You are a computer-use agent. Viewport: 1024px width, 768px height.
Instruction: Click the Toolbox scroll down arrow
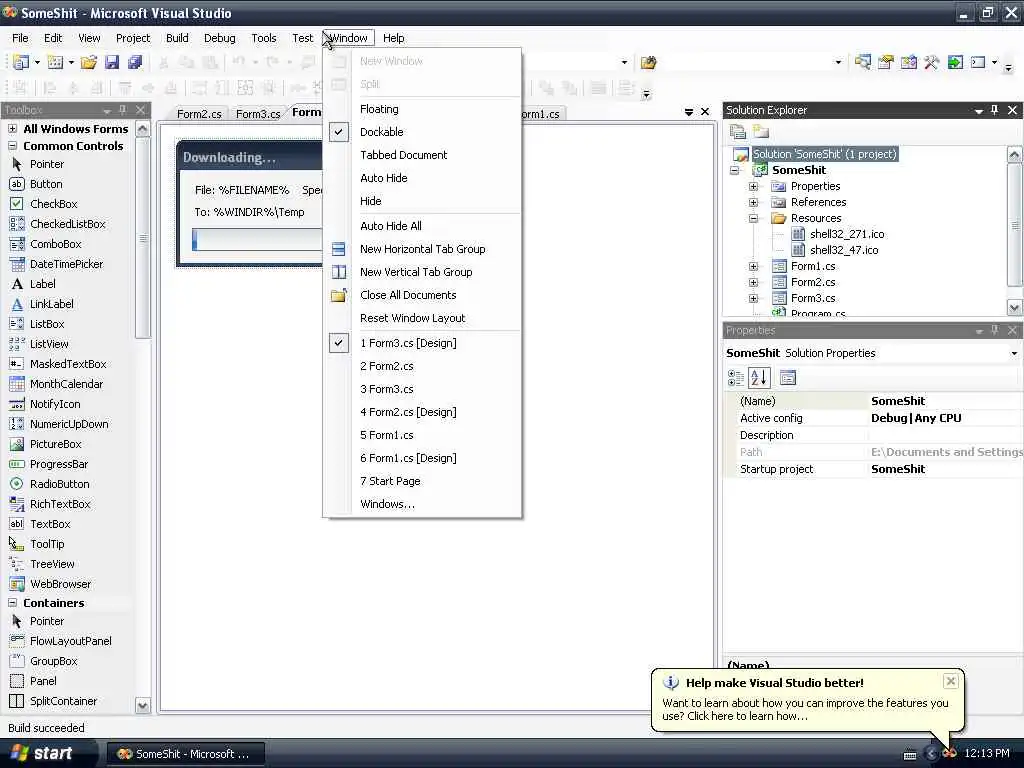pyautogui.click(x=142, y=705)
